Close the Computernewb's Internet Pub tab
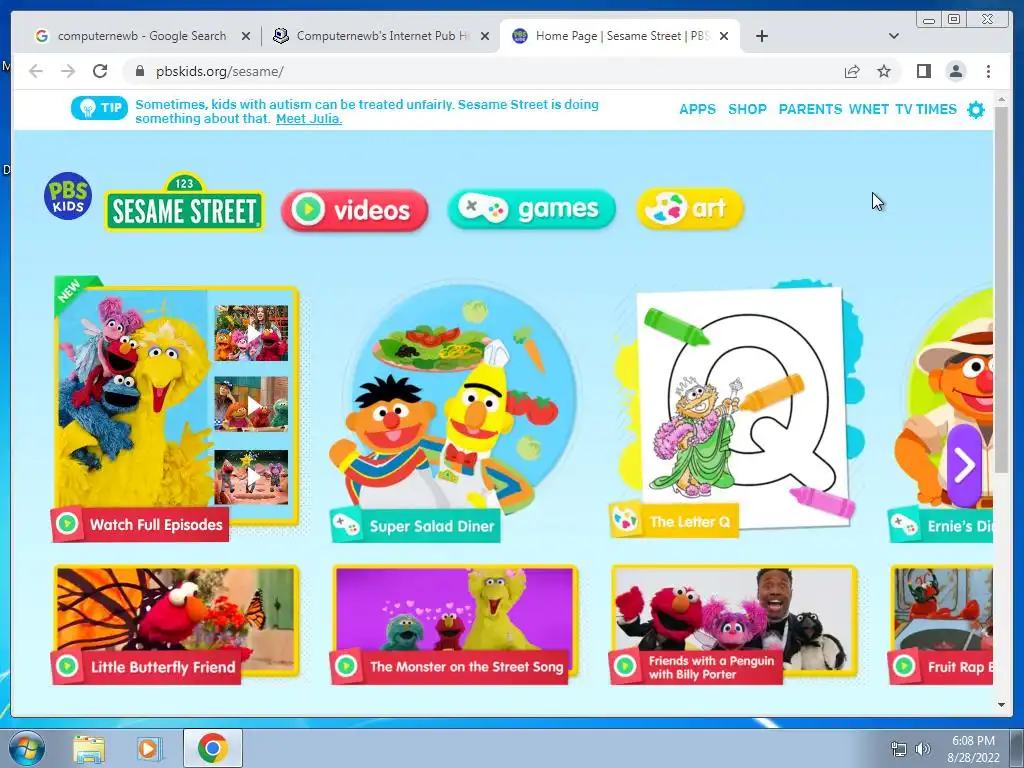 485,36
